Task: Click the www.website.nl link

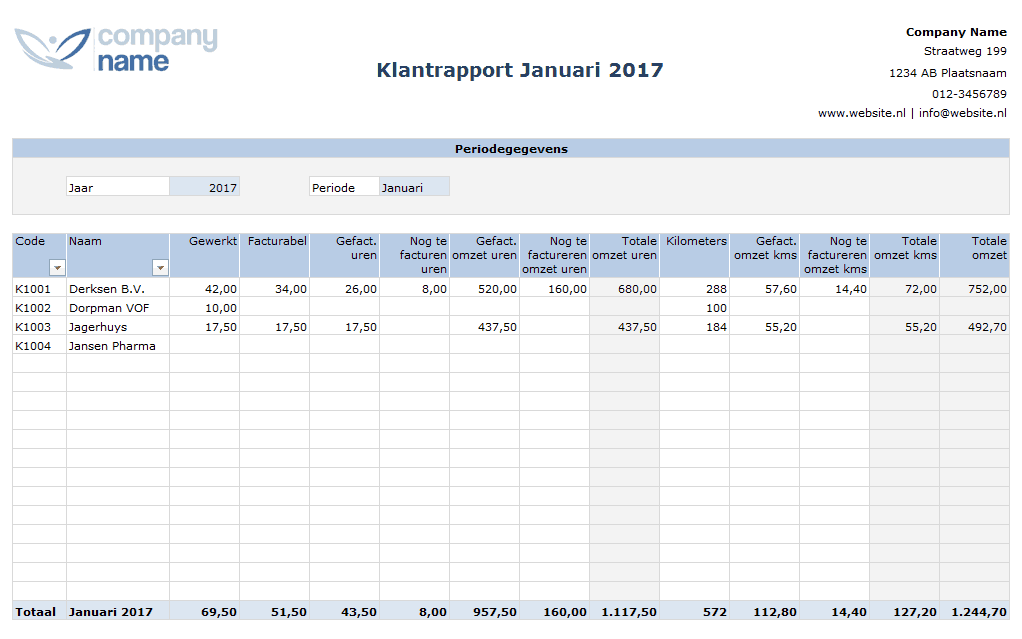Action: click(862, 113)
